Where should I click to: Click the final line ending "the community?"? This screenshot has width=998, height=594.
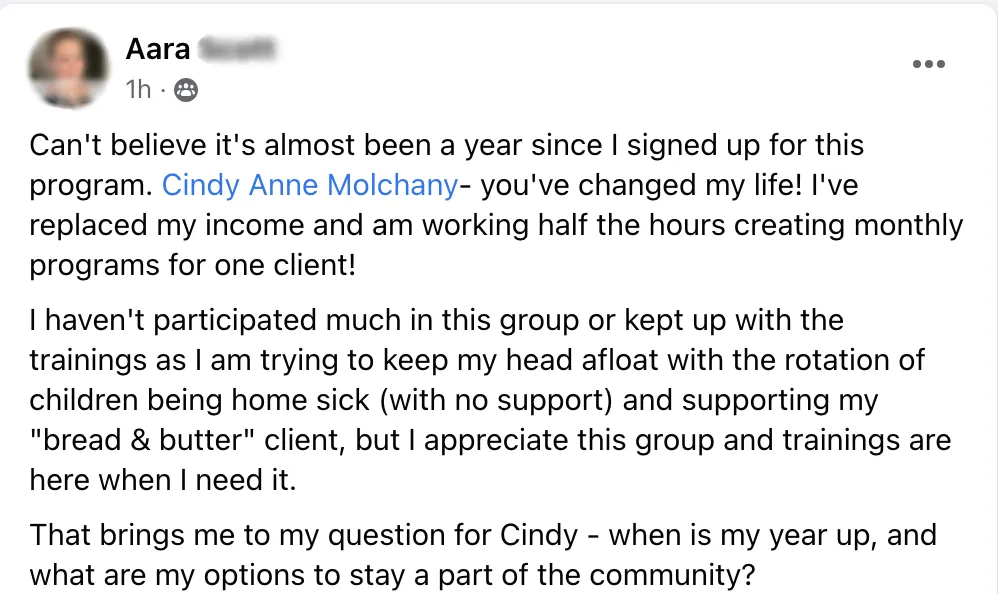(392, 575)
